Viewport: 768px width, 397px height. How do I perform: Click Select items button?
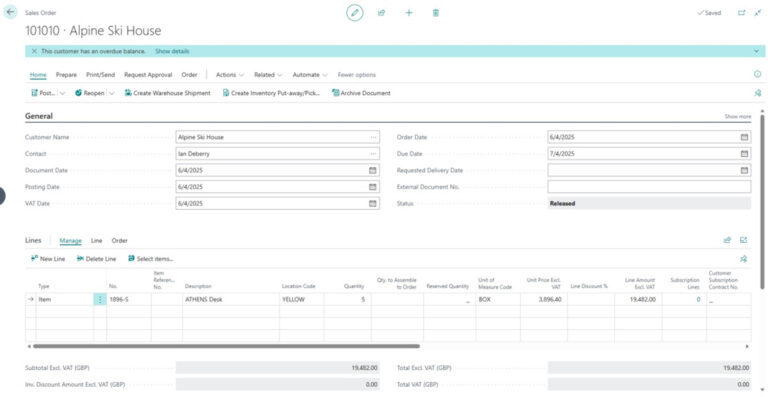pyautogui.click(x=151, y=259)
